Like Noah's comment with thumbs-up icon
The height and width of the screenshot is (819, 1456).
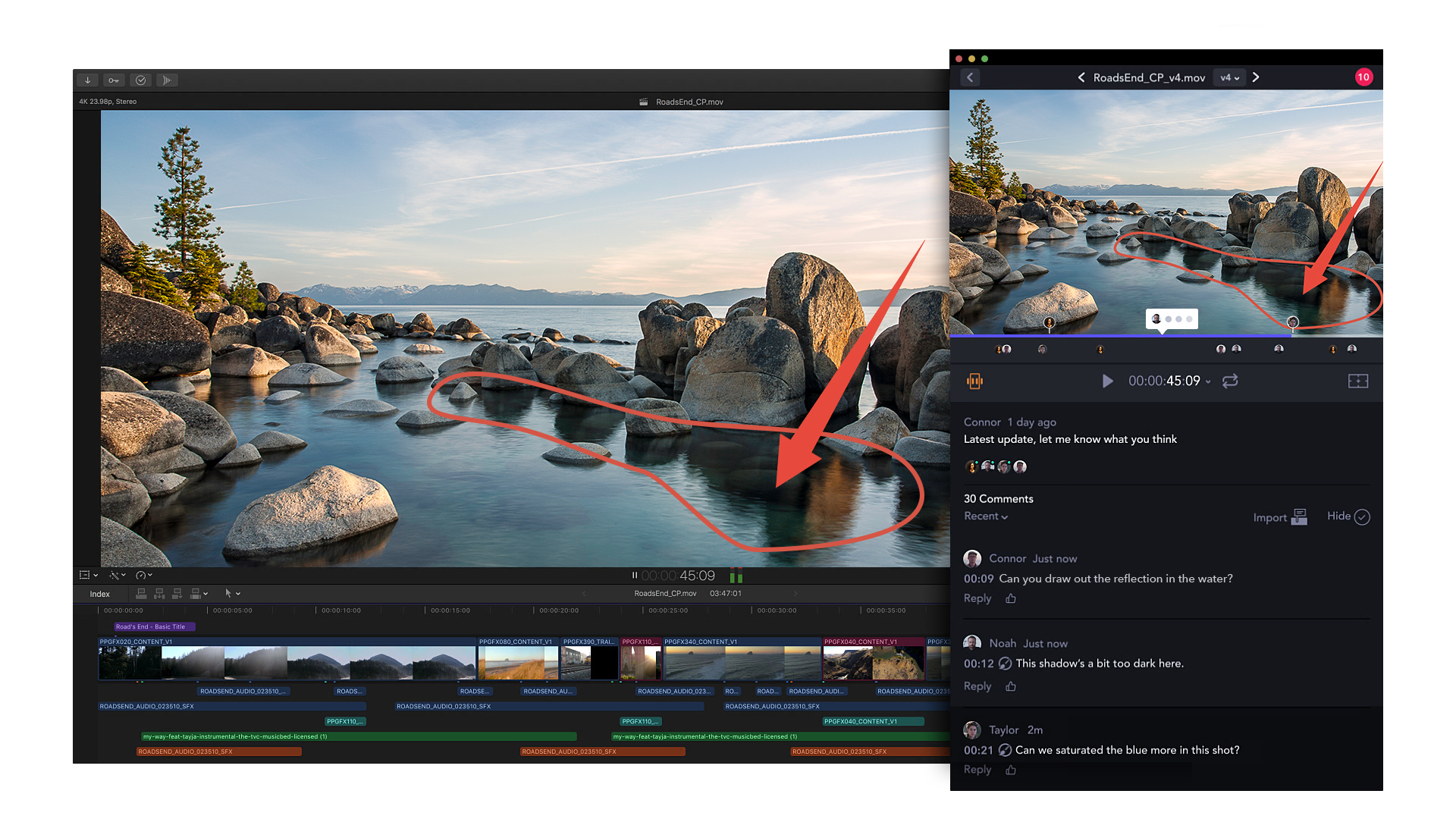click(1011, 686)
